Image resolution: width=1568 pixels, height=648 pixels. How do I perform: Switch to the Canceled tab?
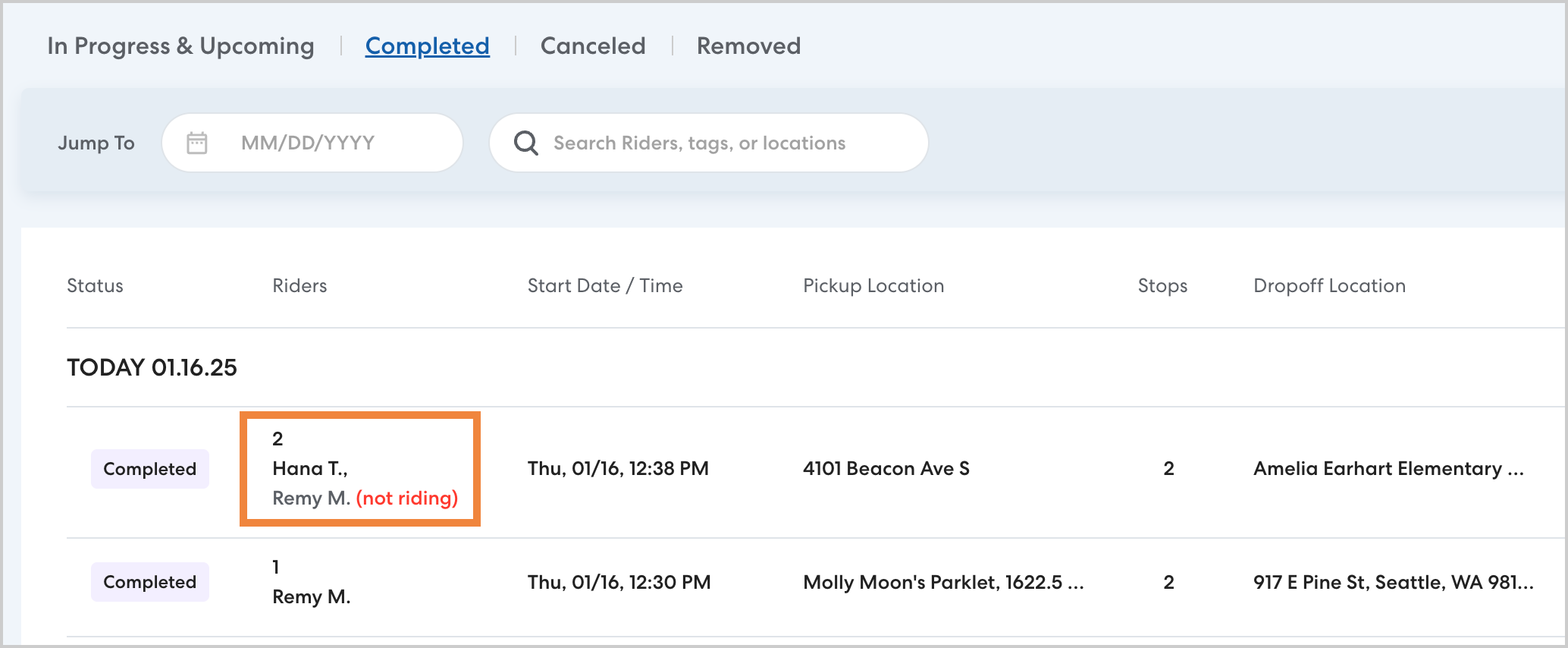pos(593,46)
